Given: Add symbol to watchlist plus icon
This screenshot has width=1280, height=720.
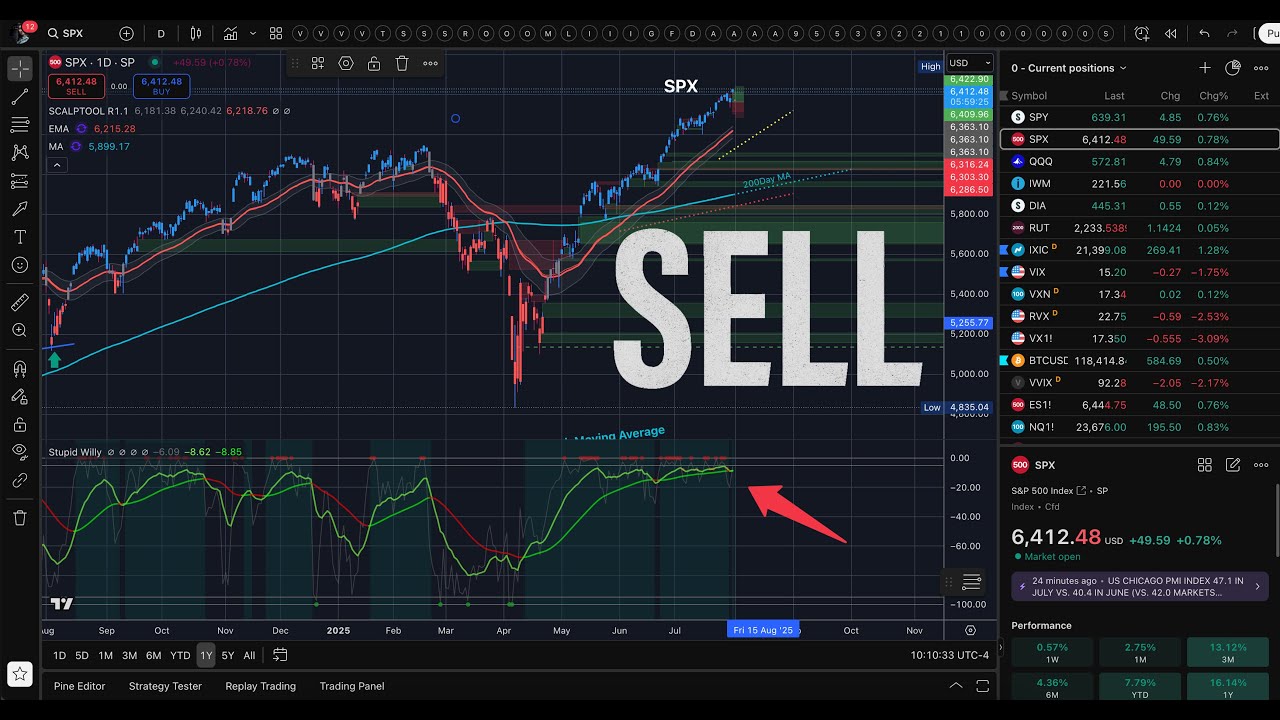Looking at the screenshot, I should (1205, 68).
